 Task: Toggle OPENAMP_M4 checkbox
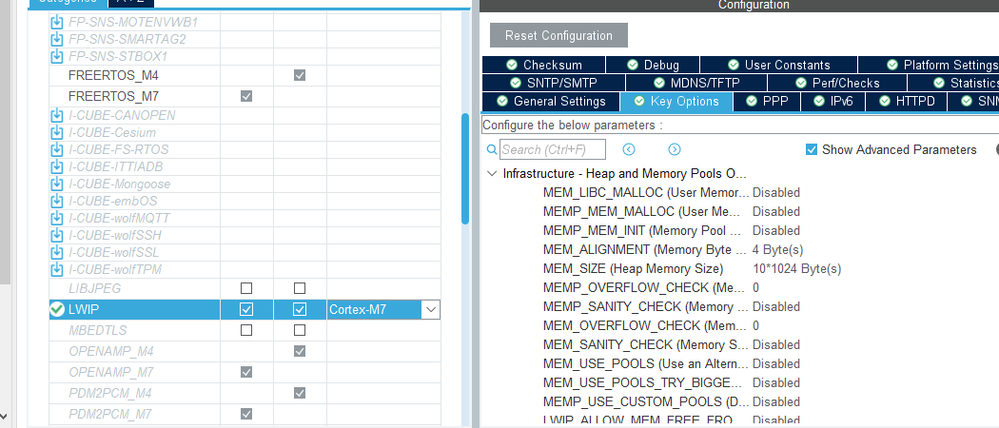[299, 351]
